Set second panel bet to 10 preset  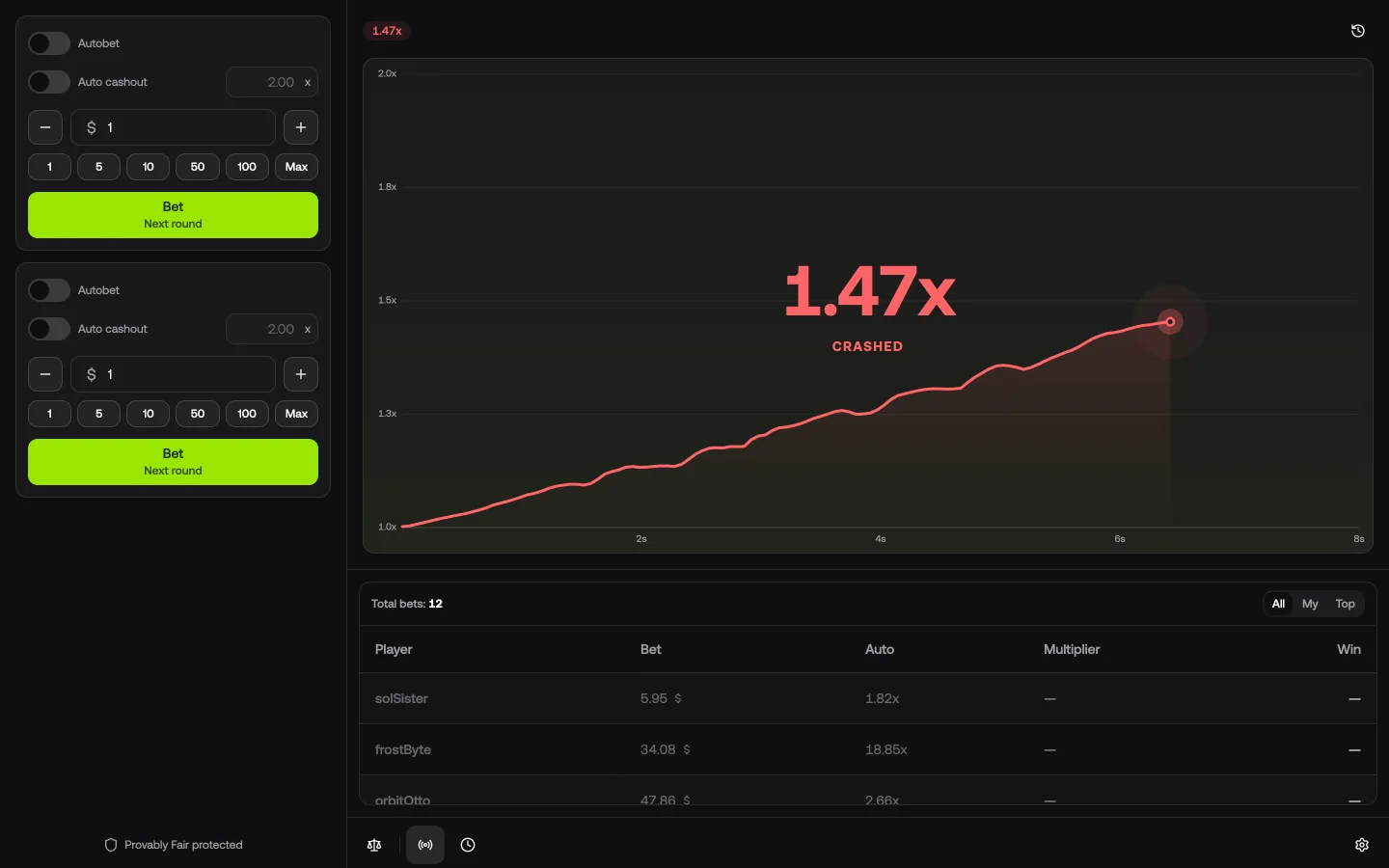(148, 414)
